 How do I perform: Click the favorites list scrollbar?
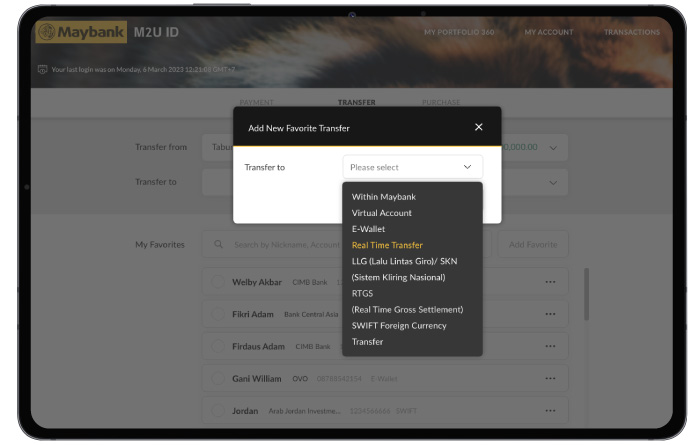[x=586, y=294]
